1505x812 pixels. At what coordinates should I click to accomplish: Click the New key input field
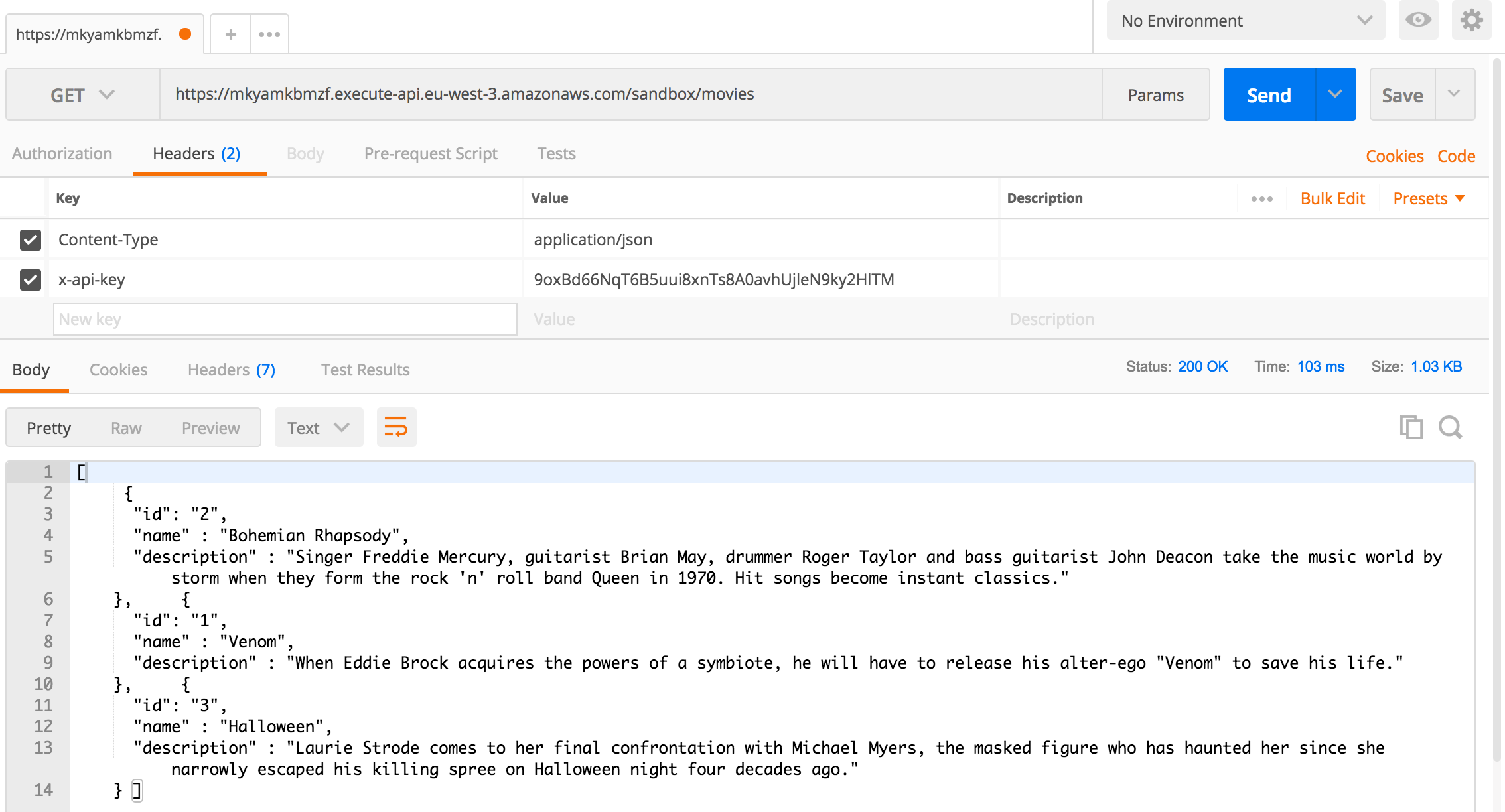point(285,319)
